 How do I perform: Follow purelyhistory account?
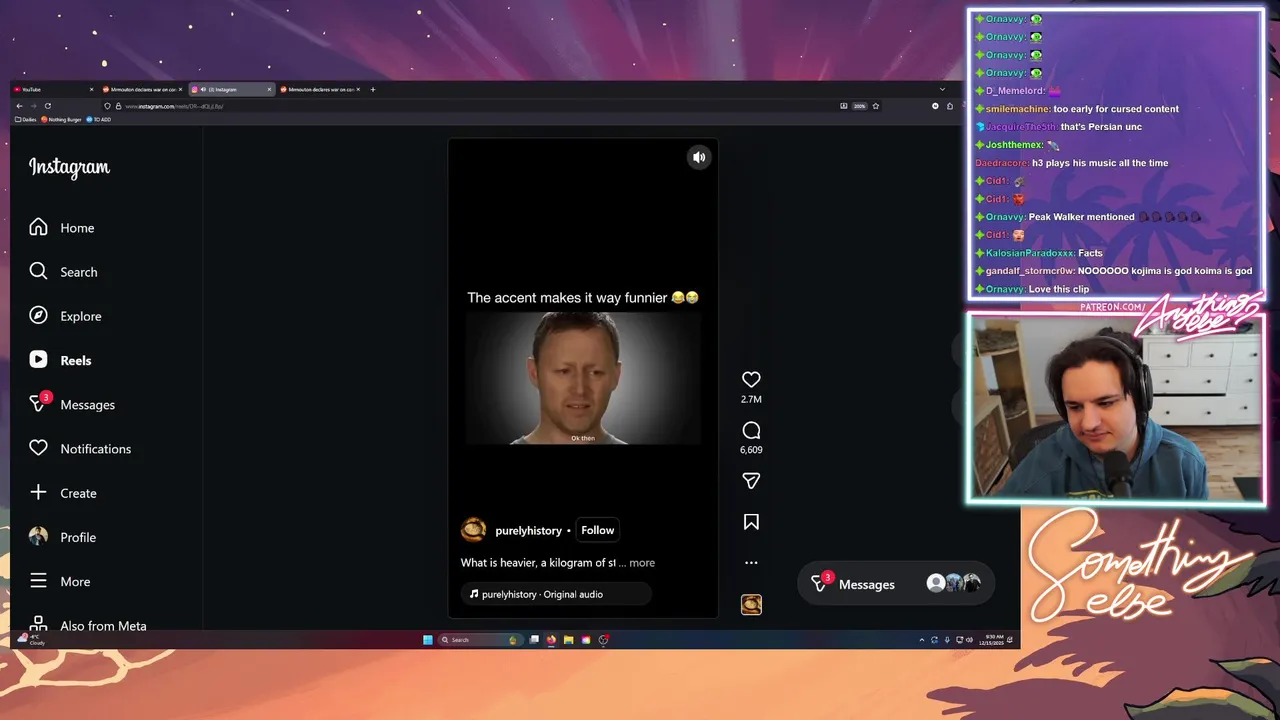tap(598, 530)
